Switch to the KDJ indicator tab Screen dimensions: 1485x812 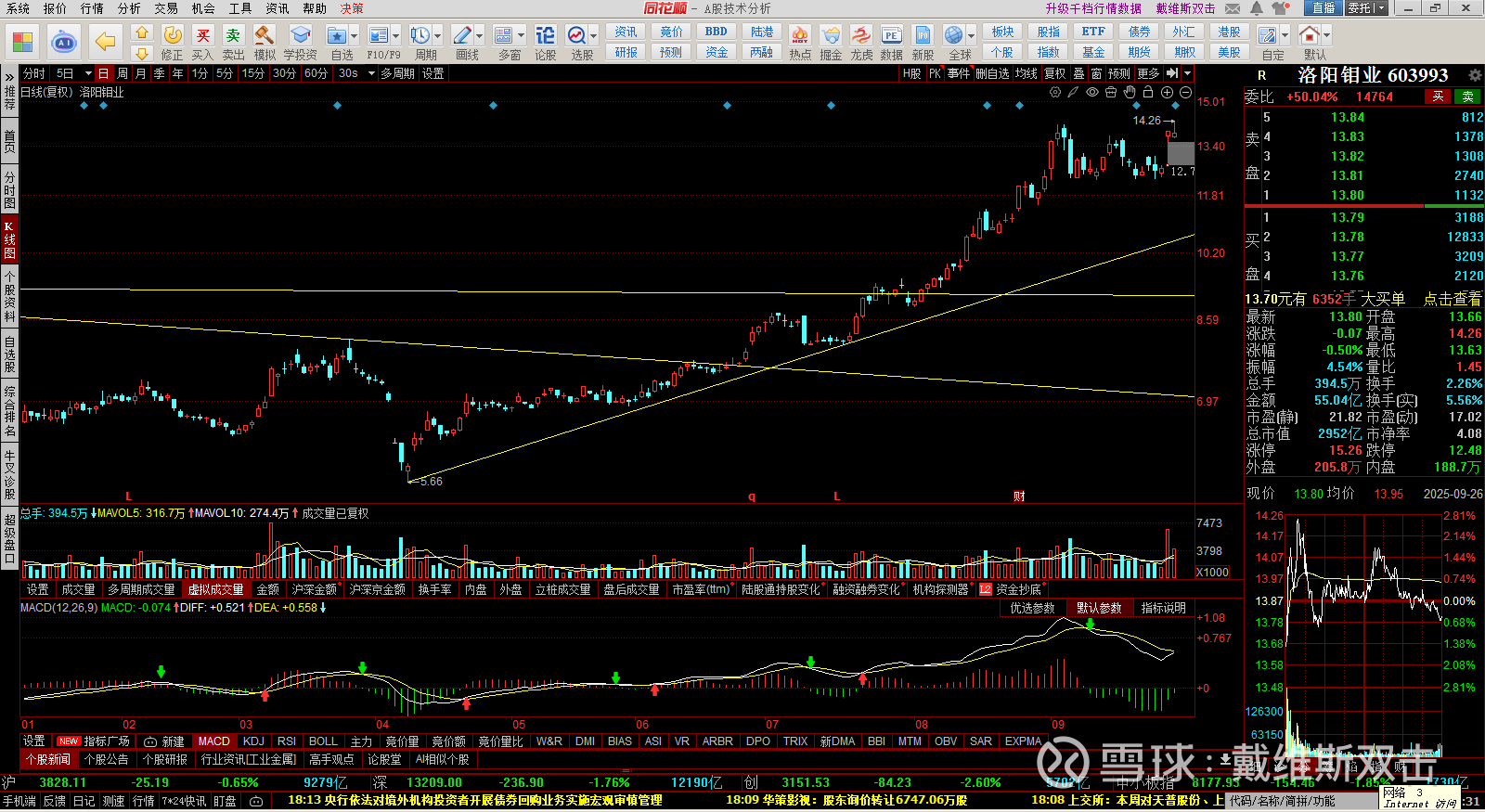coord(253,741)
